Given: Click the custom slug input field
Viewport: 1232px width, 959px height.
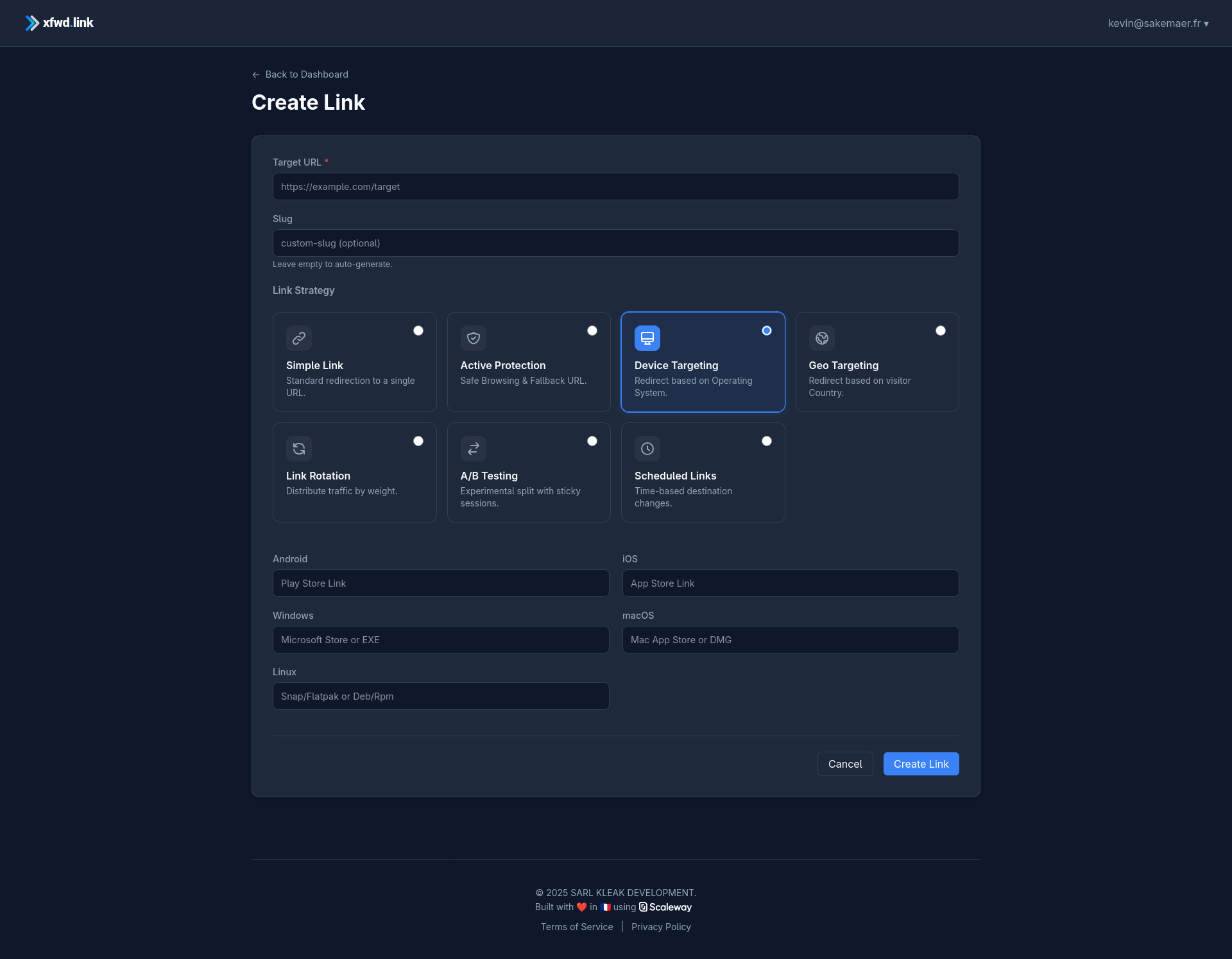Looking at the screenshot, I should point(615,243).
